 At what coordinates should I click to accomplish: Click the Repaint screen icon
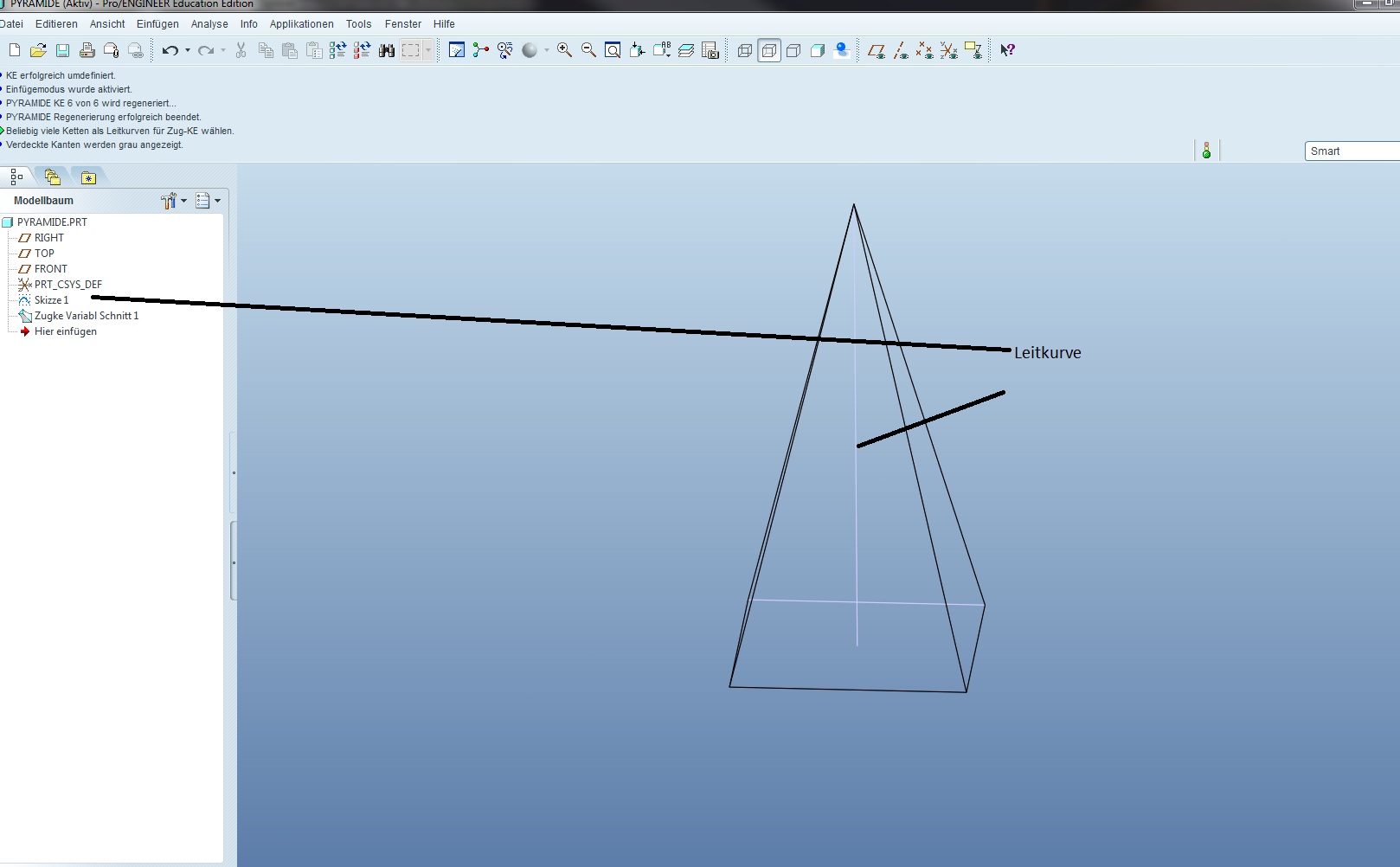(457, 50)
